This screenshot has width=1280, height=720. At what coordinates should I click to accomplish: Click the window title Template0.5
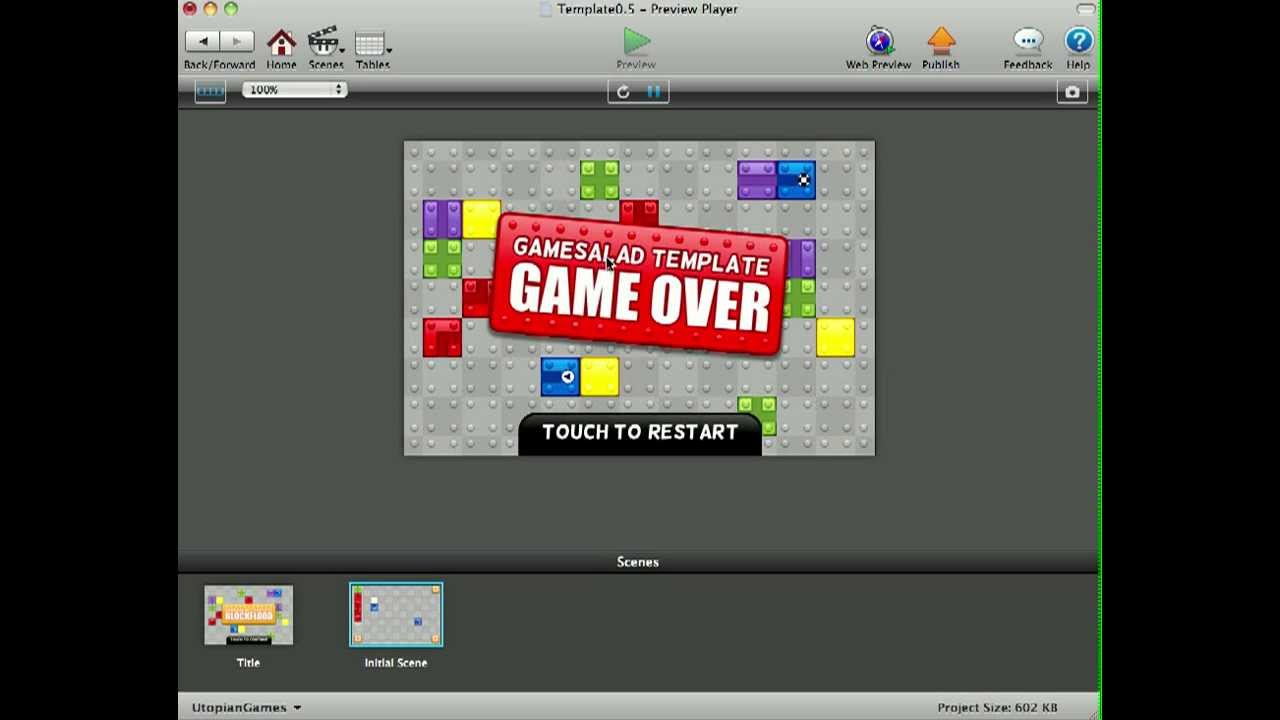(648, 9)
